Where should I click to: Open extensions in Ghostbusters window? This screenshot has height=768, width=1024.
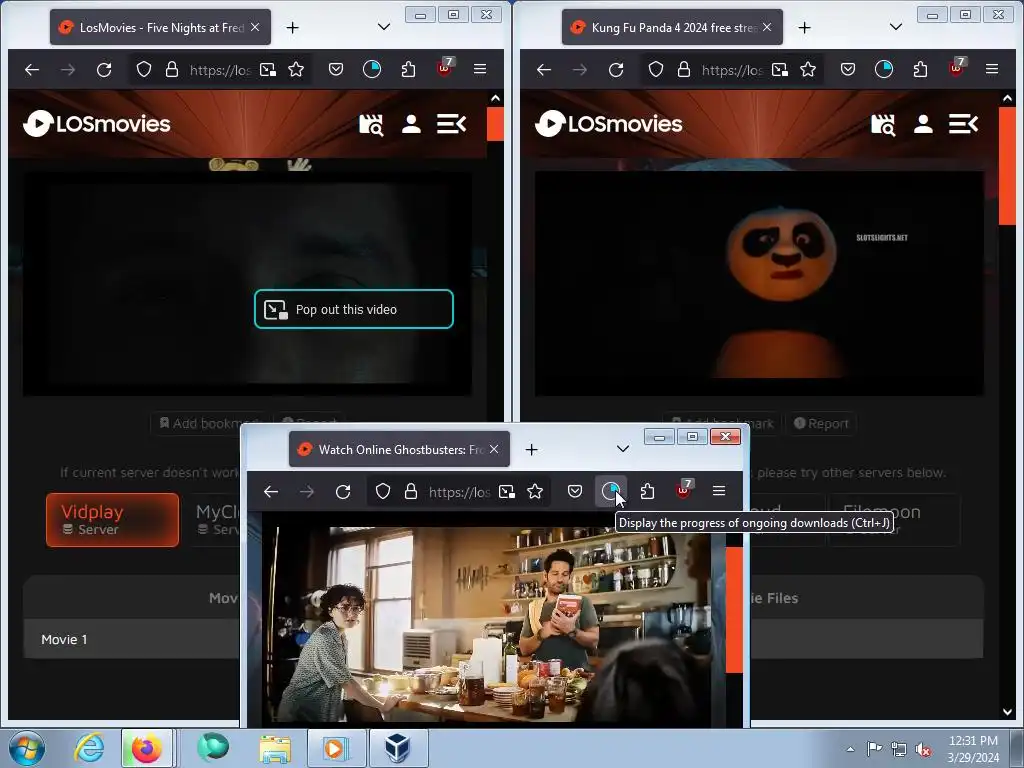[x=647, y=491]
